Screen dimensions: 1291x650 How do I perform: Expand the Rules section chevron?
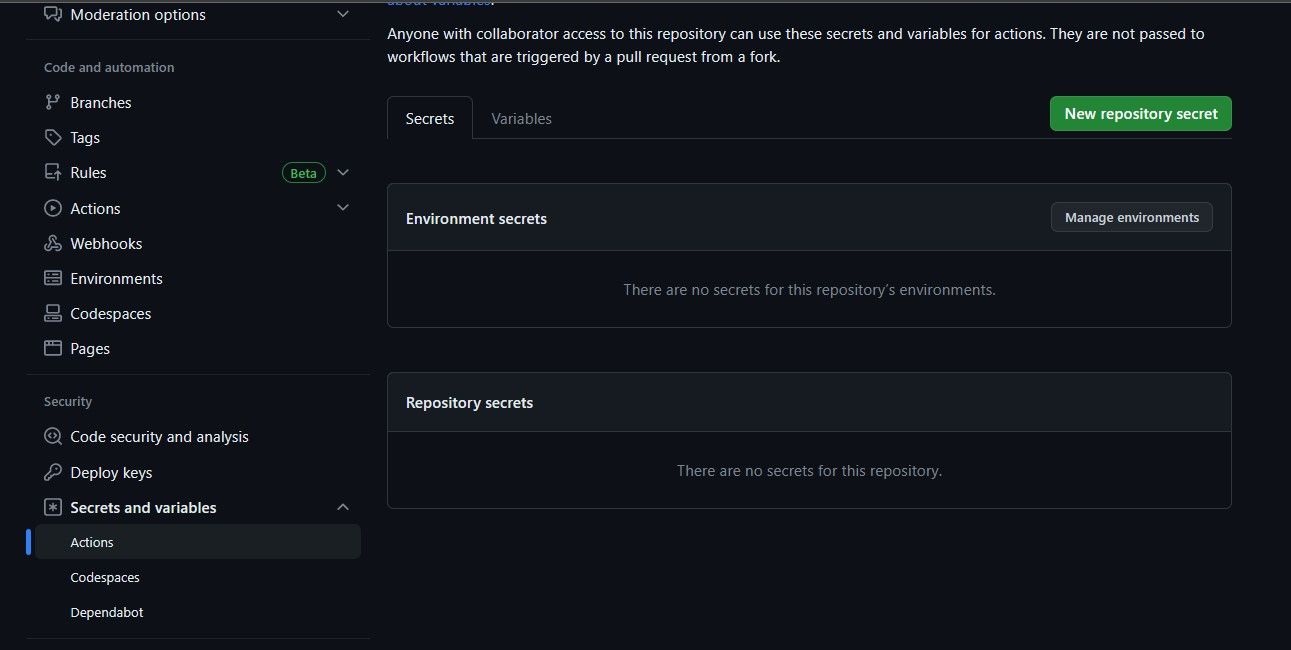coord(343,172)
